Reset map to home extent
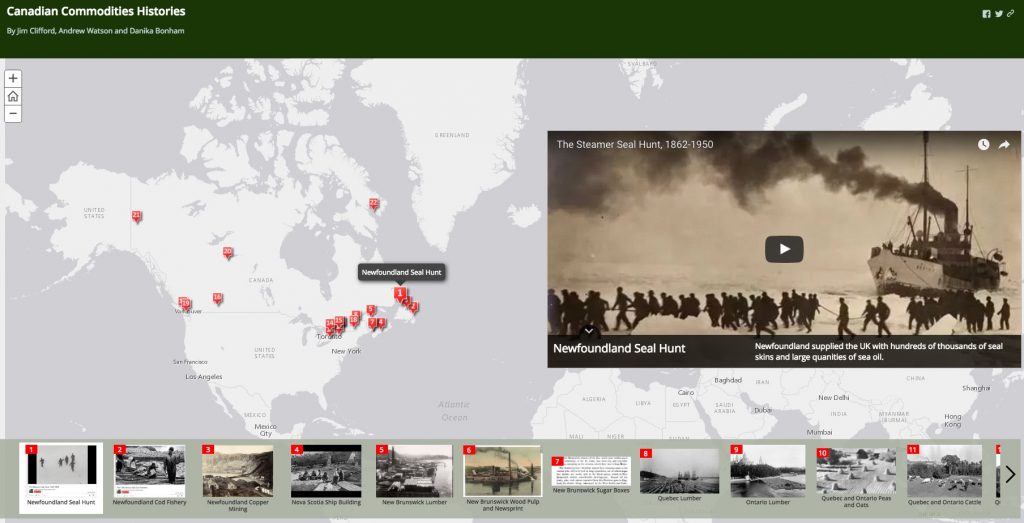 13,96
